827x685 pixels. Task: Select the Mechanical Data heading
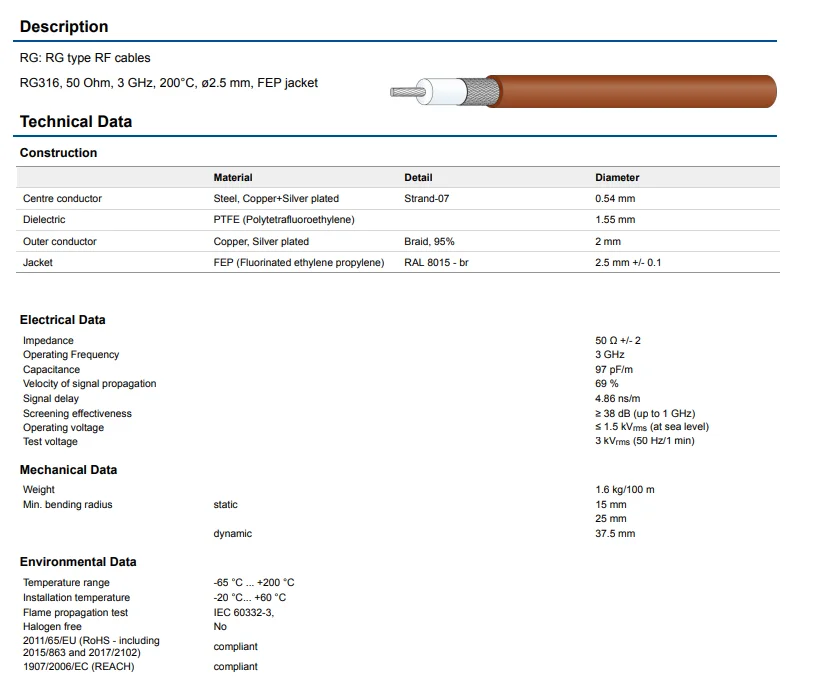(x=69, y=469)
